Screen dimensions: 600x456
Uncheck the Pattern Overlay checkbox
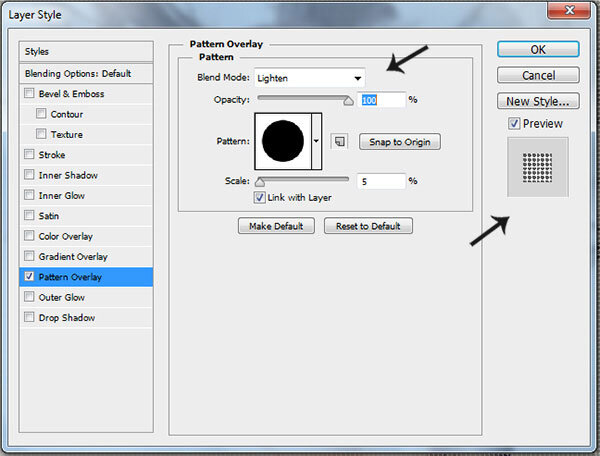click(29, 276)
